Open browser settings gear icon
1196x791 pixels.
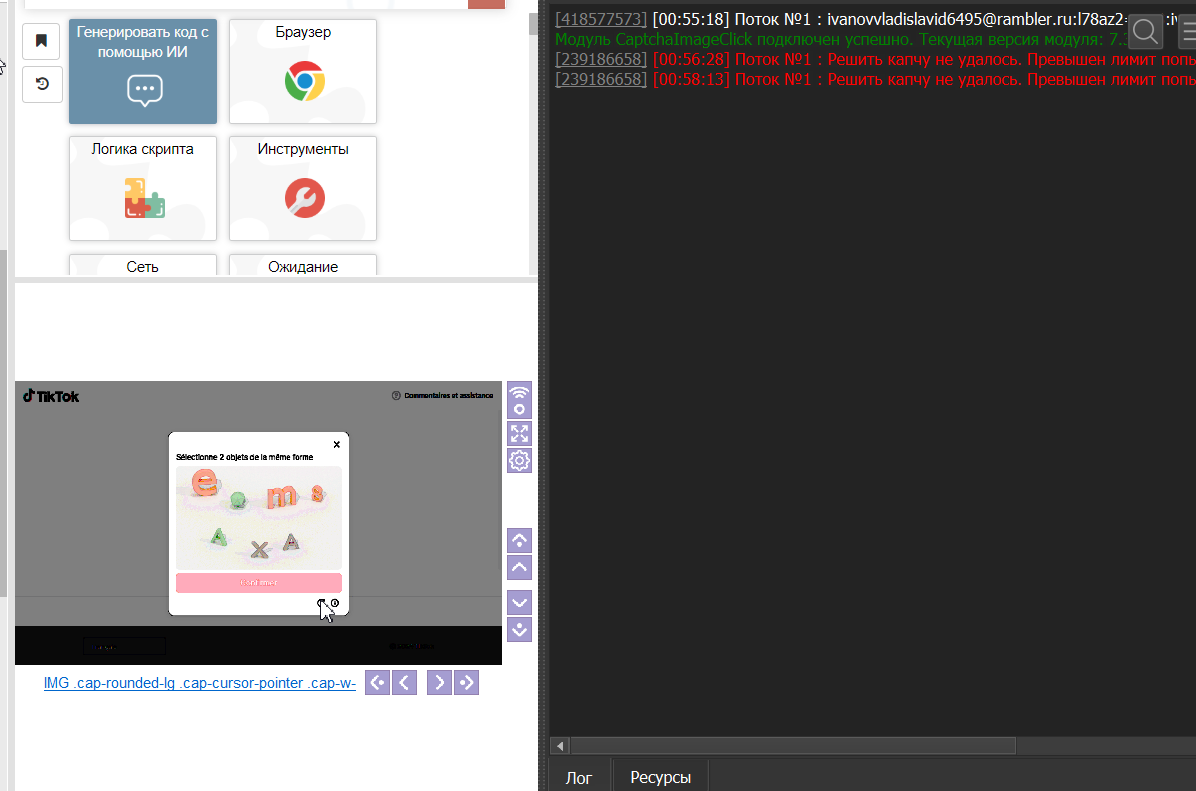pos(519,461)
